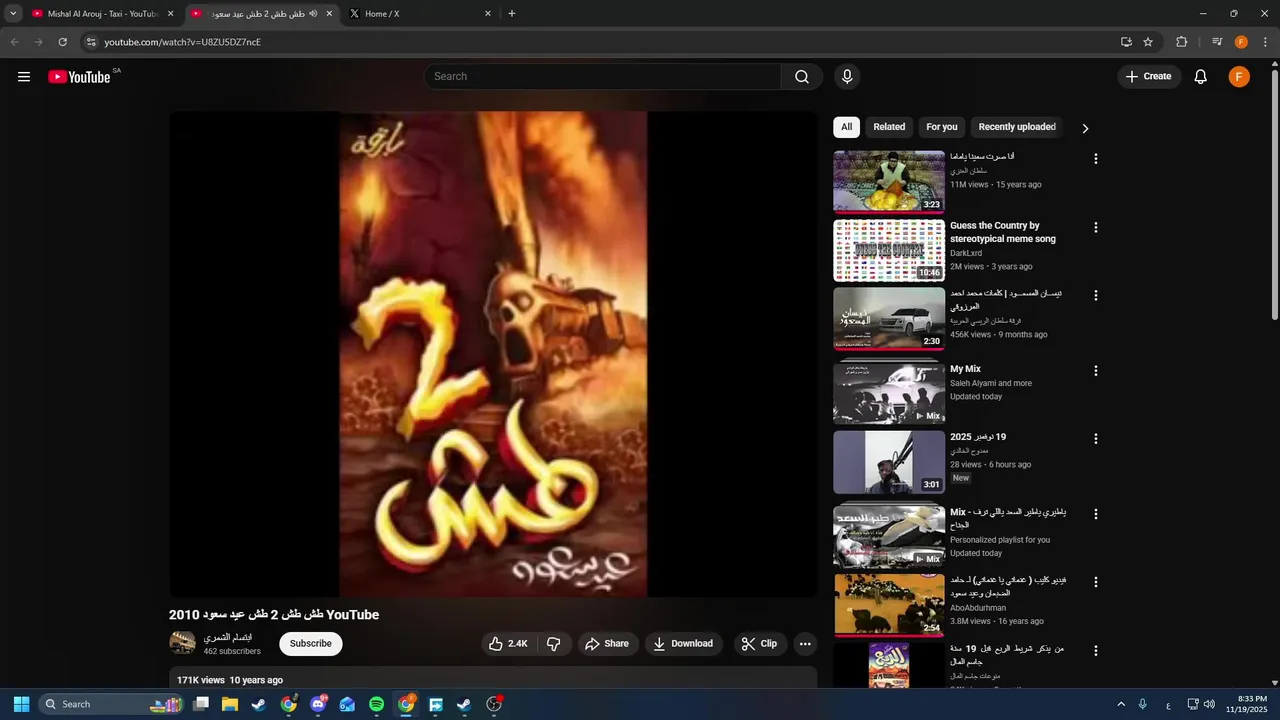Open the 3:23 duration video thumbnail

(x=889, y=182)
